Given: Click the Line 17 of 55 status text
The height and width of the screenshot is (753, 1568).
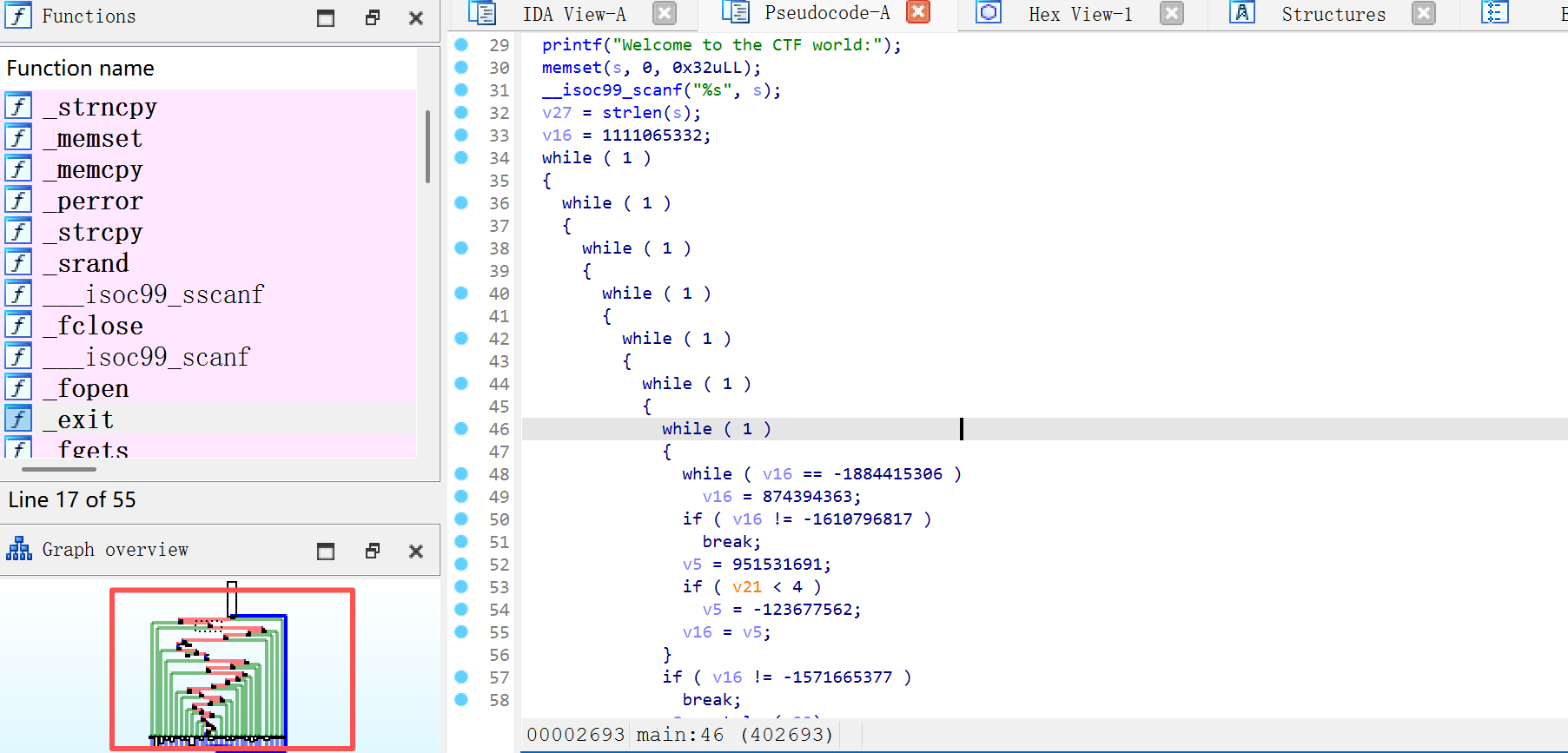Looking at the screenshot, I should pyautogui.click(x=72, y=499).
